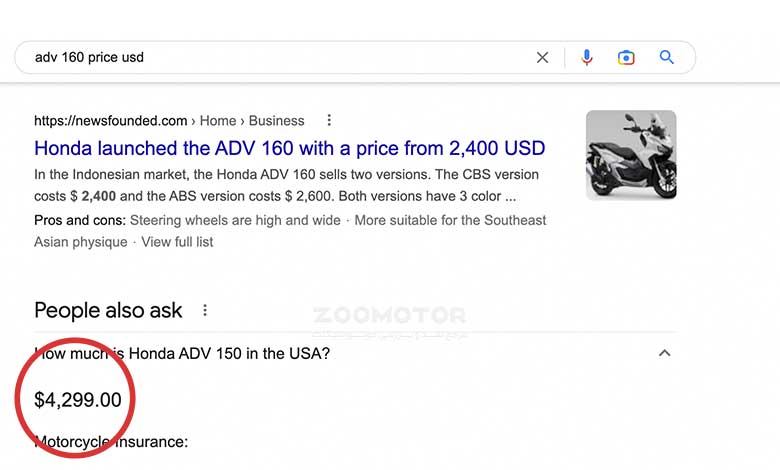Open image search with camera icon
This screenshot has height=470, width=780.
tap(626, 58)
